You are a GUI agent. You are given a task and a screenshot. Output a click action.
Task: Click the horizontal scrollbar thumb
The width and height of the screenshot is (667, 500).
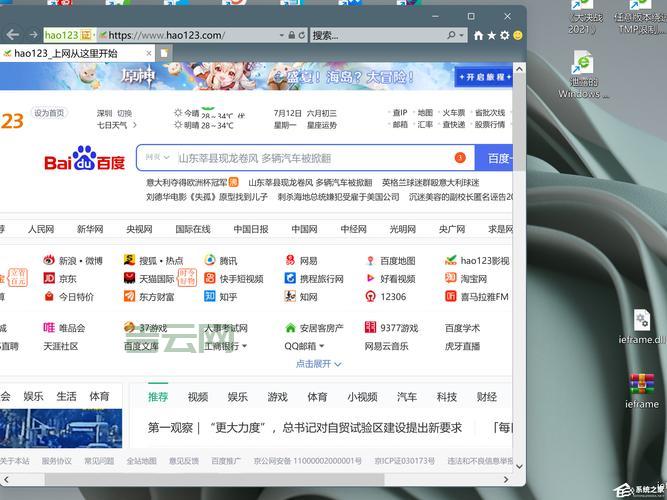tap(214, 480)
